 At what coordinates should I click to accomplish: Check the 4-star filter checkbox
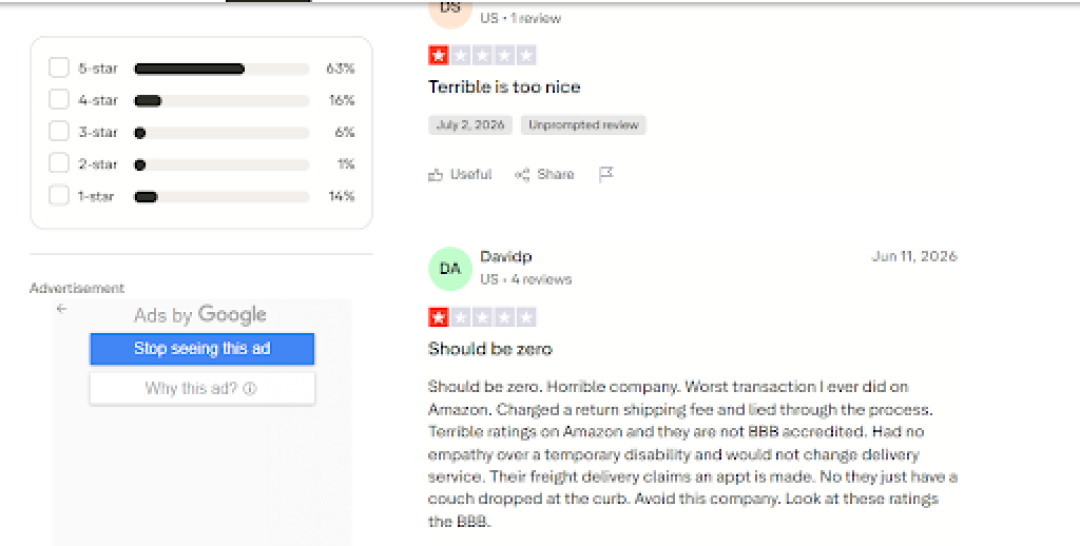59,100
